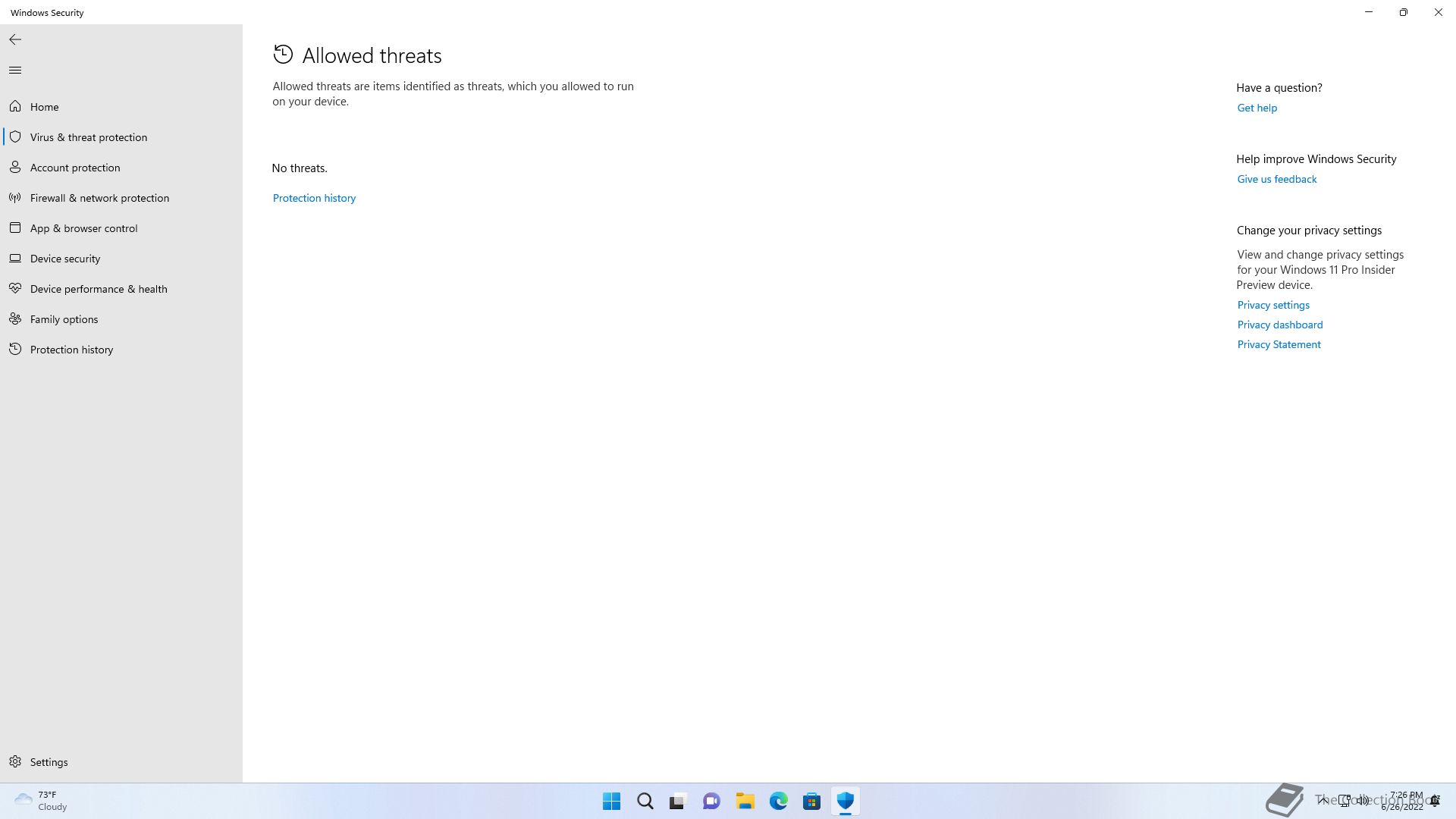Click the Virus & threat protection shield icon

pos(15,136)
